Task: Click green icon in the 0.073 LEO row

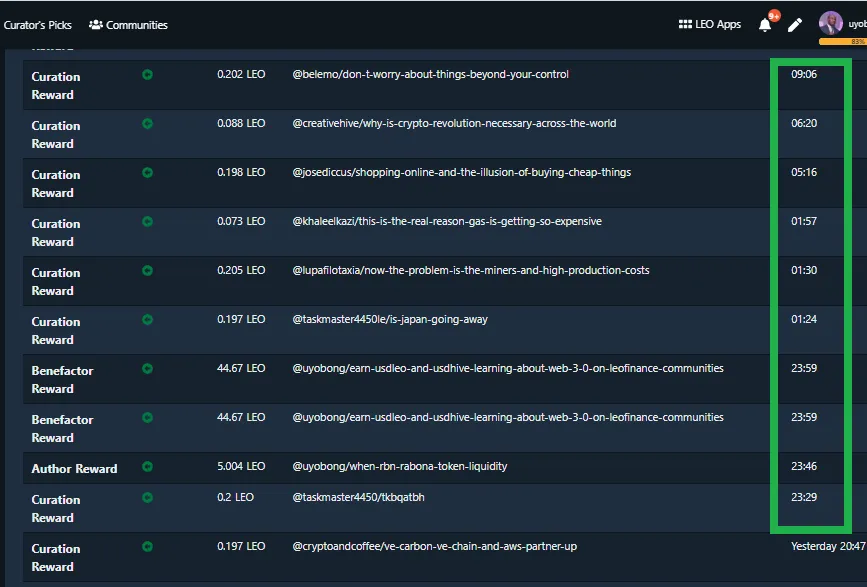Action: [x=147, y=222]
